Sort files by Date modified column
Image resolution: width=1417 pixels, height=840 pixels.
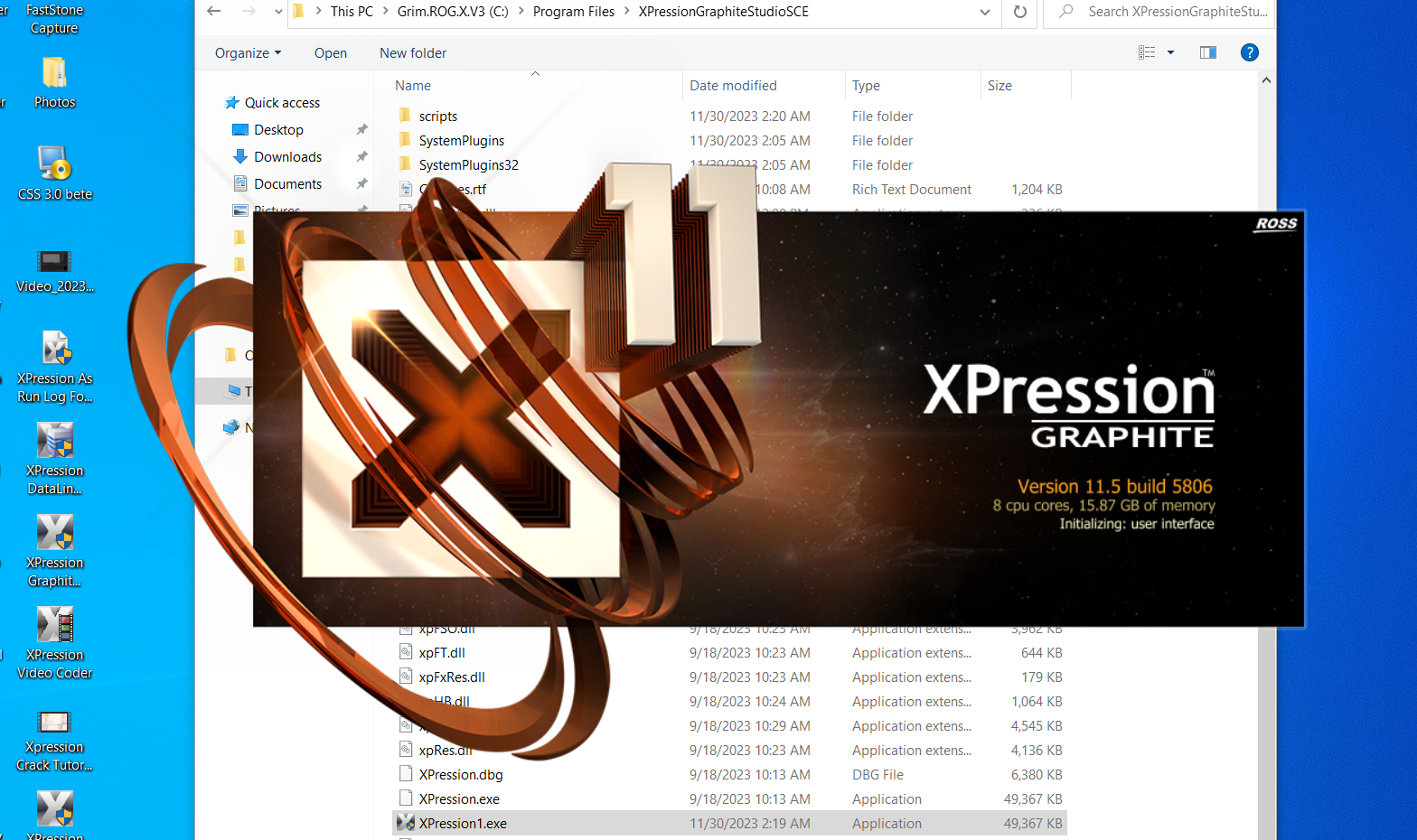pyautogui.click(x=733, y=86)
